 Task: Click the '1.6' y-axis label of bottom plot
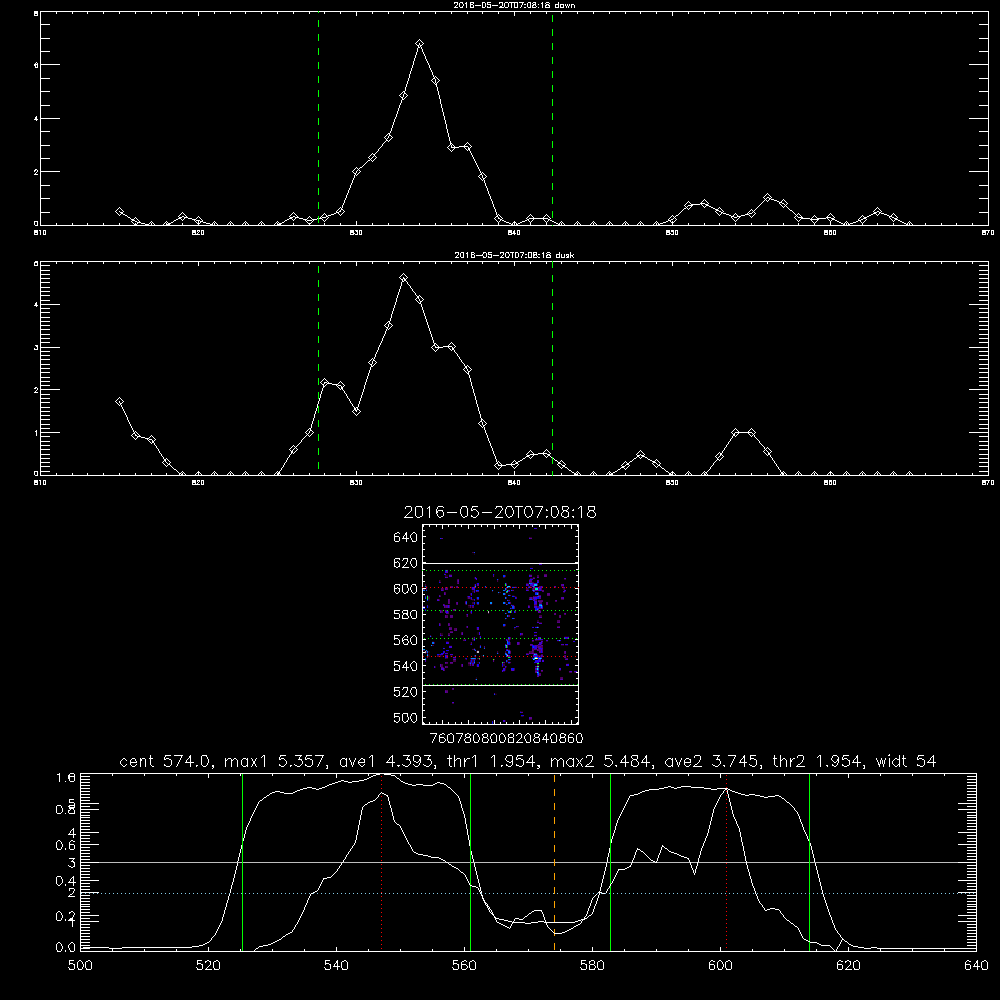pyautogui.click(x=66, y=777)
